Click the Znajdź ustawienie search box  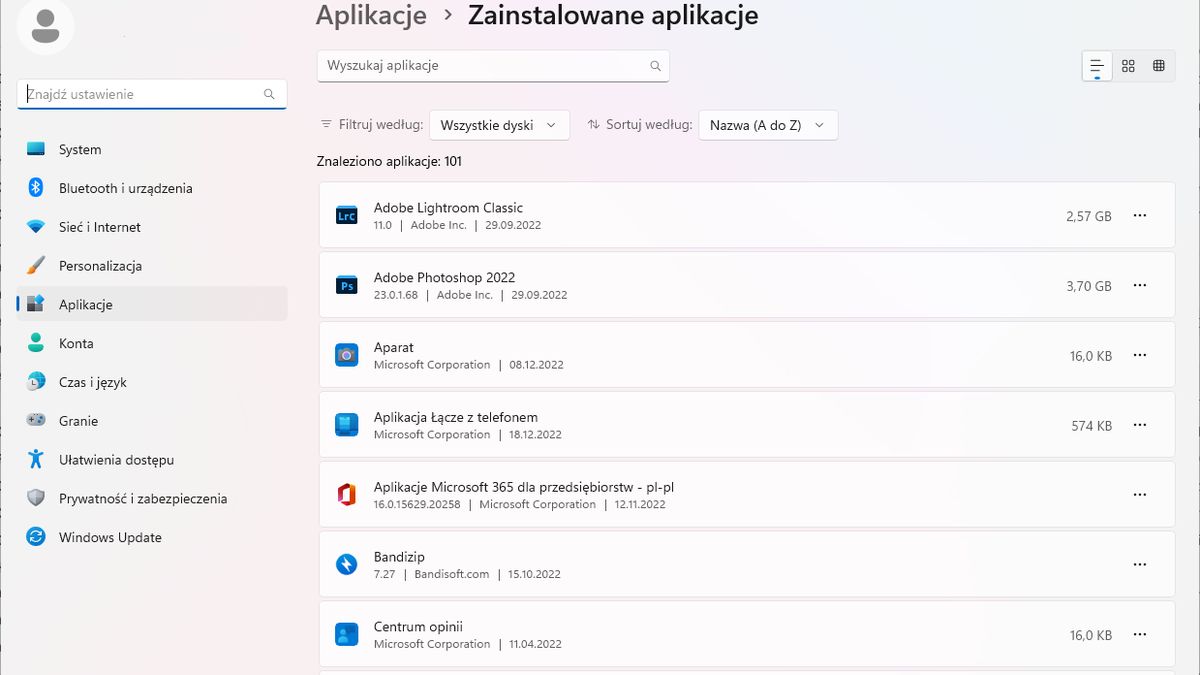pos(150,93)
